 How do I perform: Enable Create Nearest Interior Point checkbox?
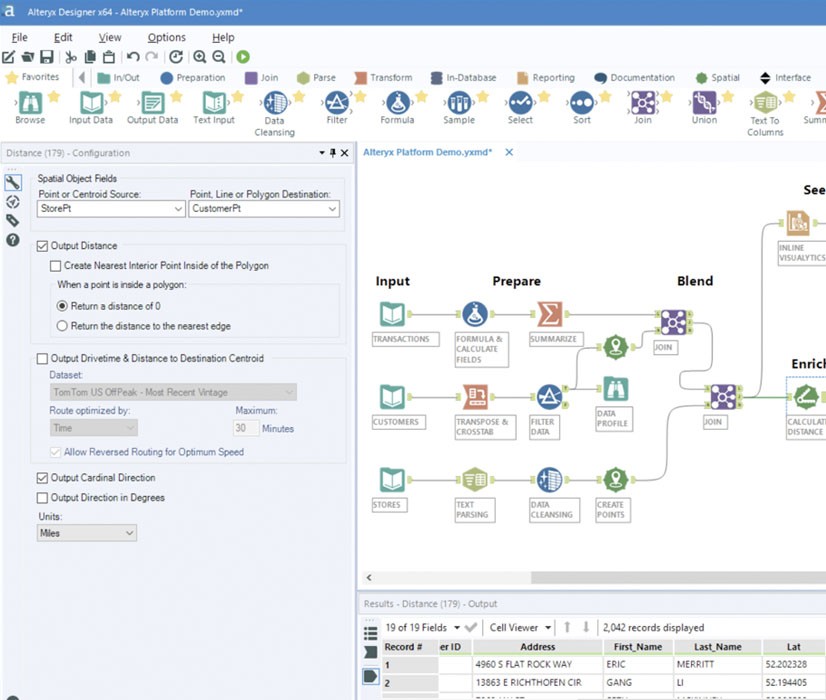point(55,266)
